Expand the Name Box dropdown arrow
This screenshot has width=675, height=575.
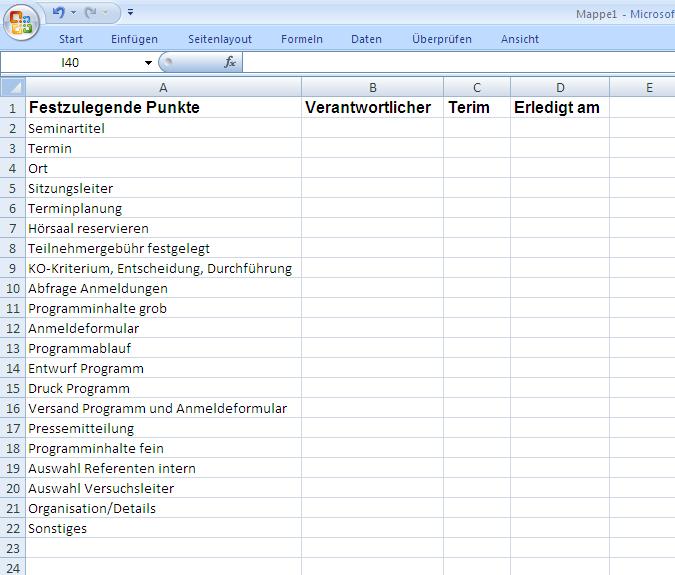[x=149, y=63]
